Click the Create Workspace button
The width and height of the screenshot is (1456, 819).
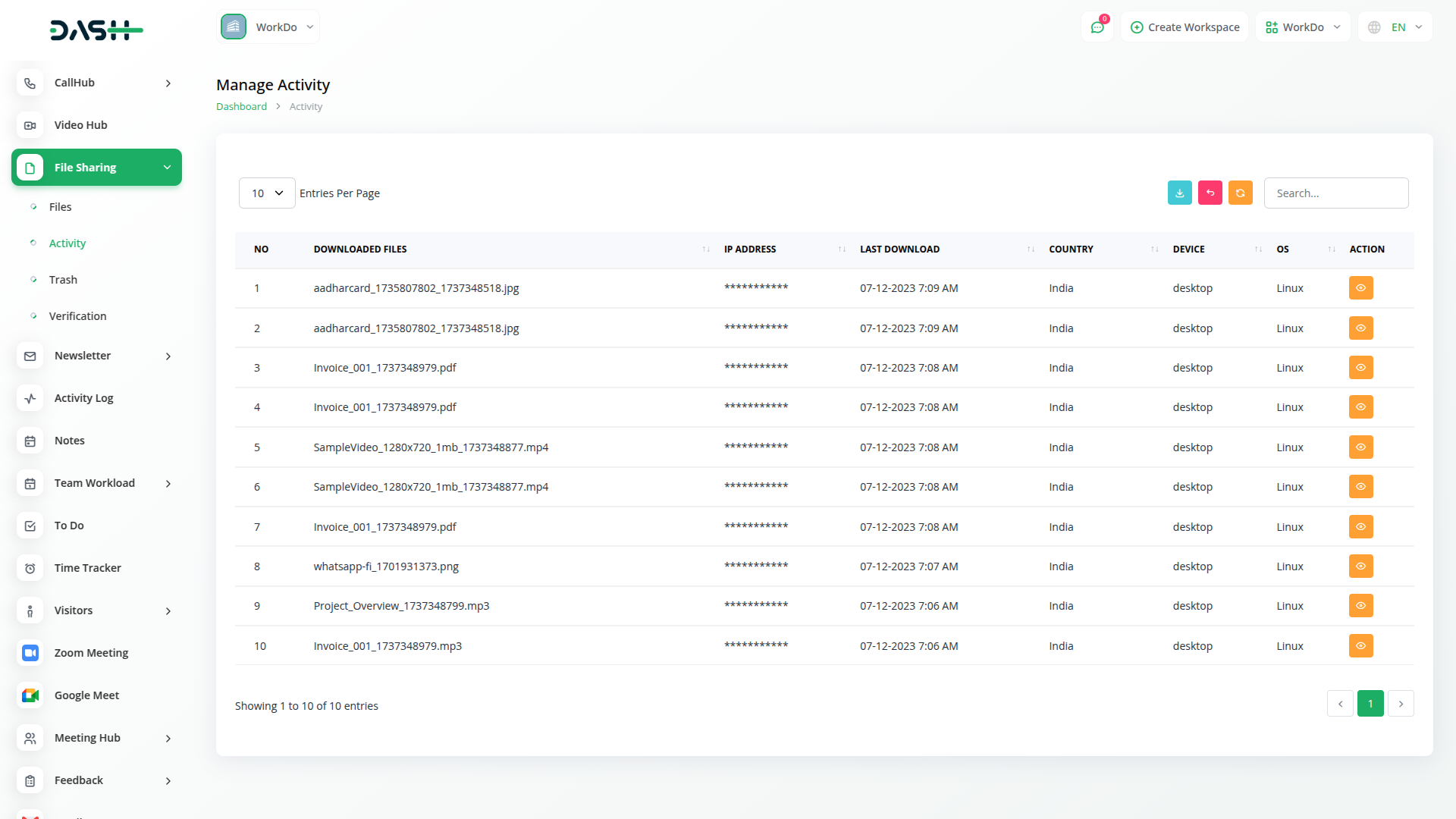click(x=1185, y=27)
